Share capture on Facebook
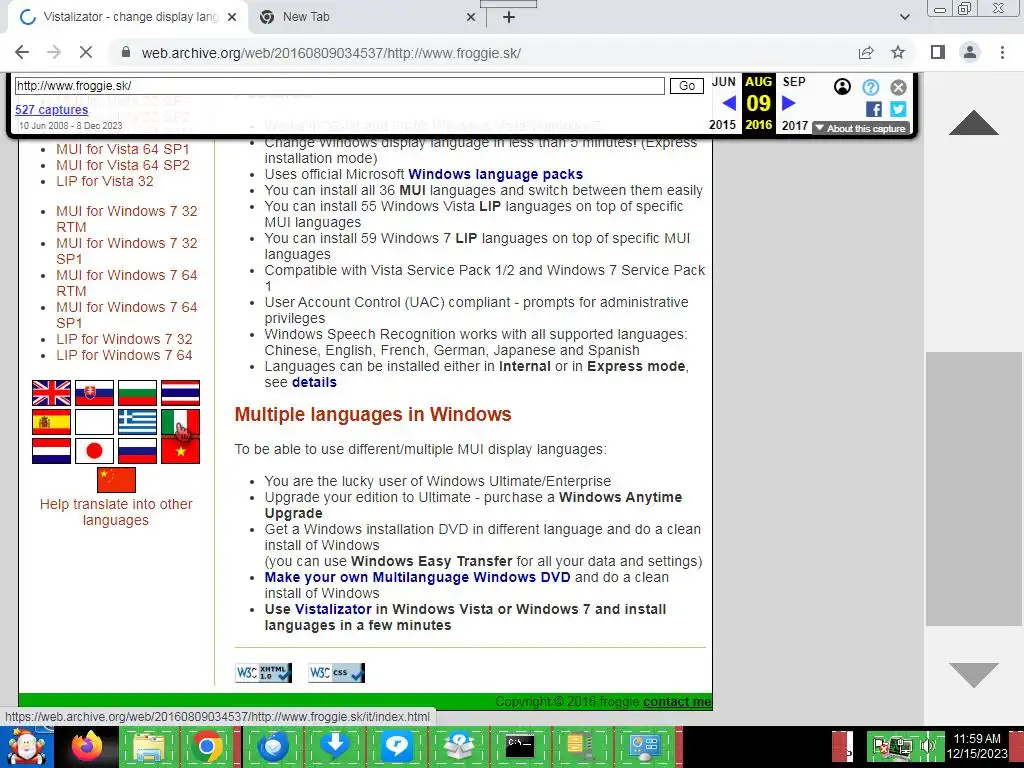Screen dimensions: 1024x768 point(874,109)
